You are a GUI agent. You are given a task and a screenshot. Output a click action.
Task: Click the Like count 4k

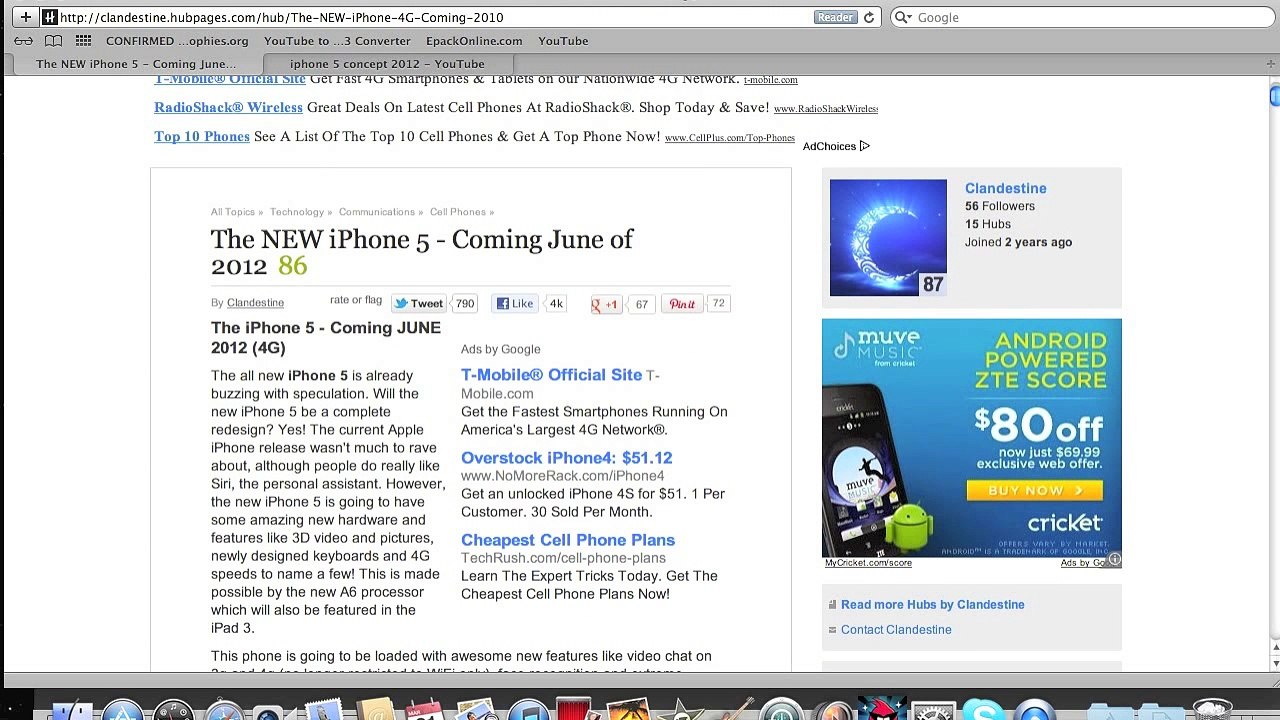click(x=556, y=304)
